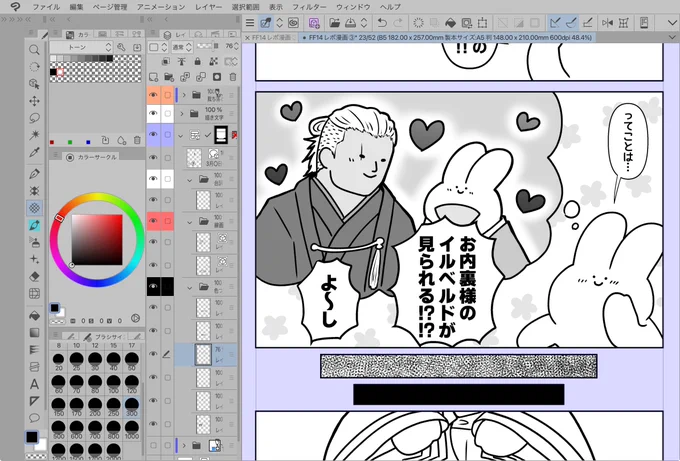
Task: Show the hidden bottom folder layer
Action: click(153, 445)
